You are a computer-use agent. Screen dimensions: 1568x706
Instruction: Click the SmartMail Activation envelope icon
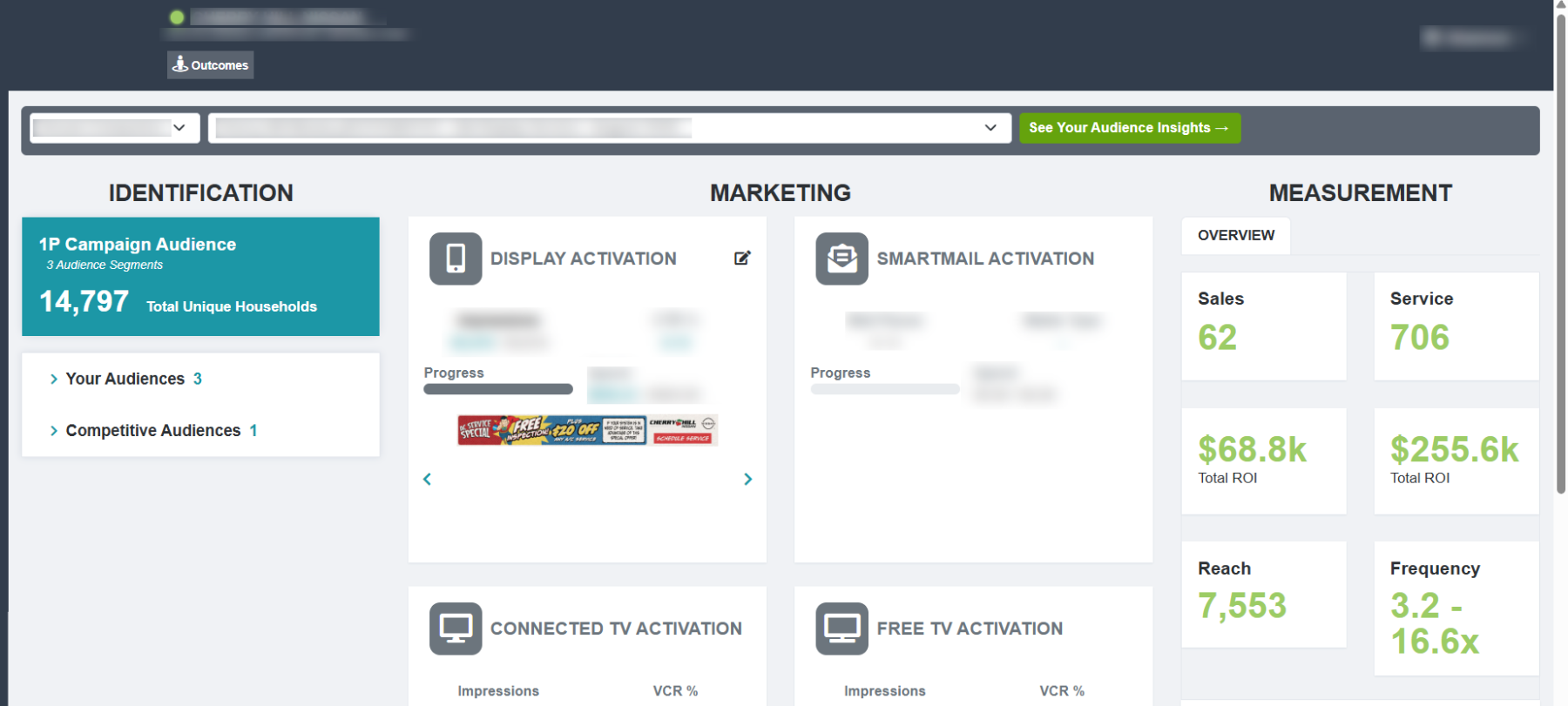tap(841, 259)
